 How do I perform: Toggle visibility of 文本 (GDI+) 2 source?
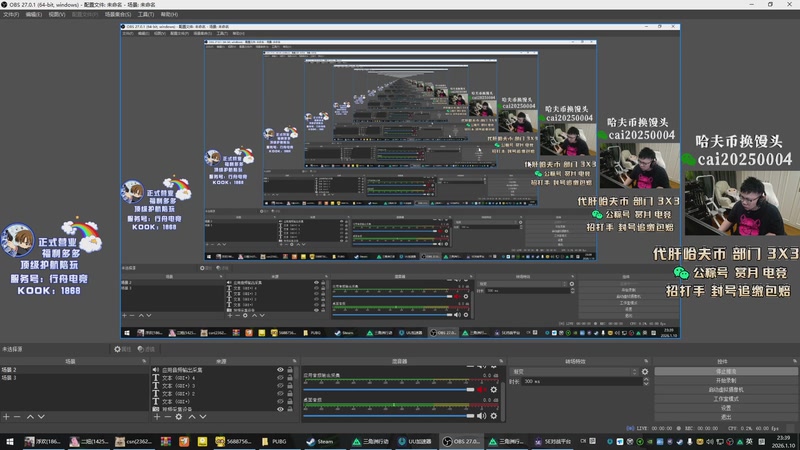click(x=280, y=393)
